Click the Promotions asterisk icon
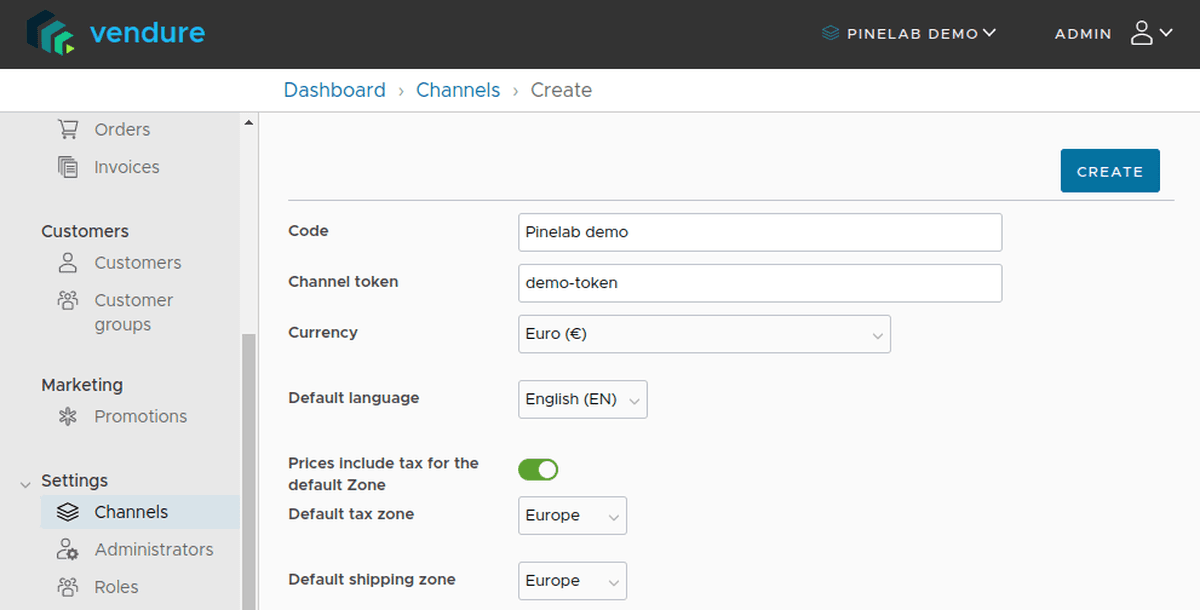 (x=68, y=417)
